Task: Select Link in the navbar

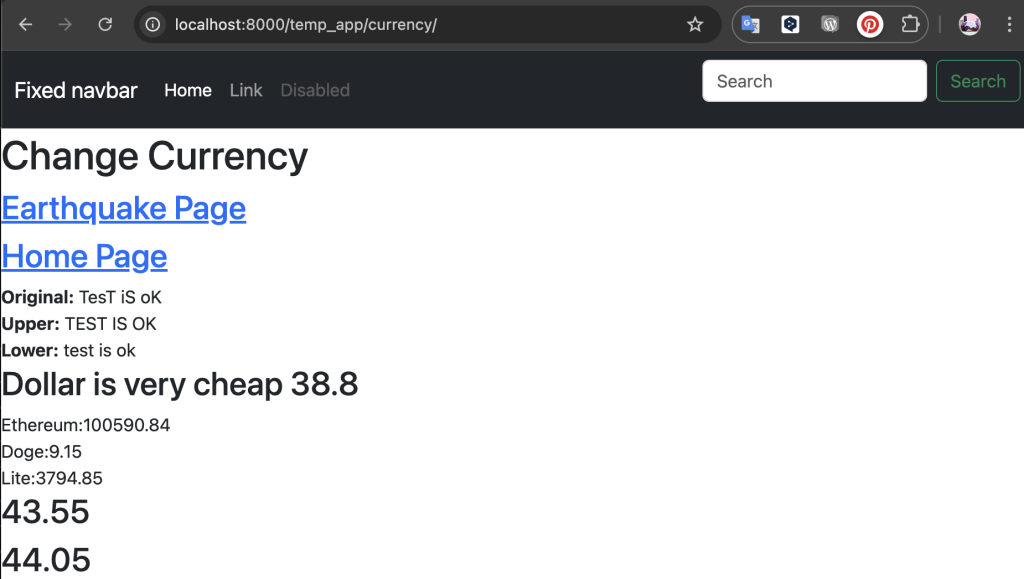Action: (x=246, y=90)
